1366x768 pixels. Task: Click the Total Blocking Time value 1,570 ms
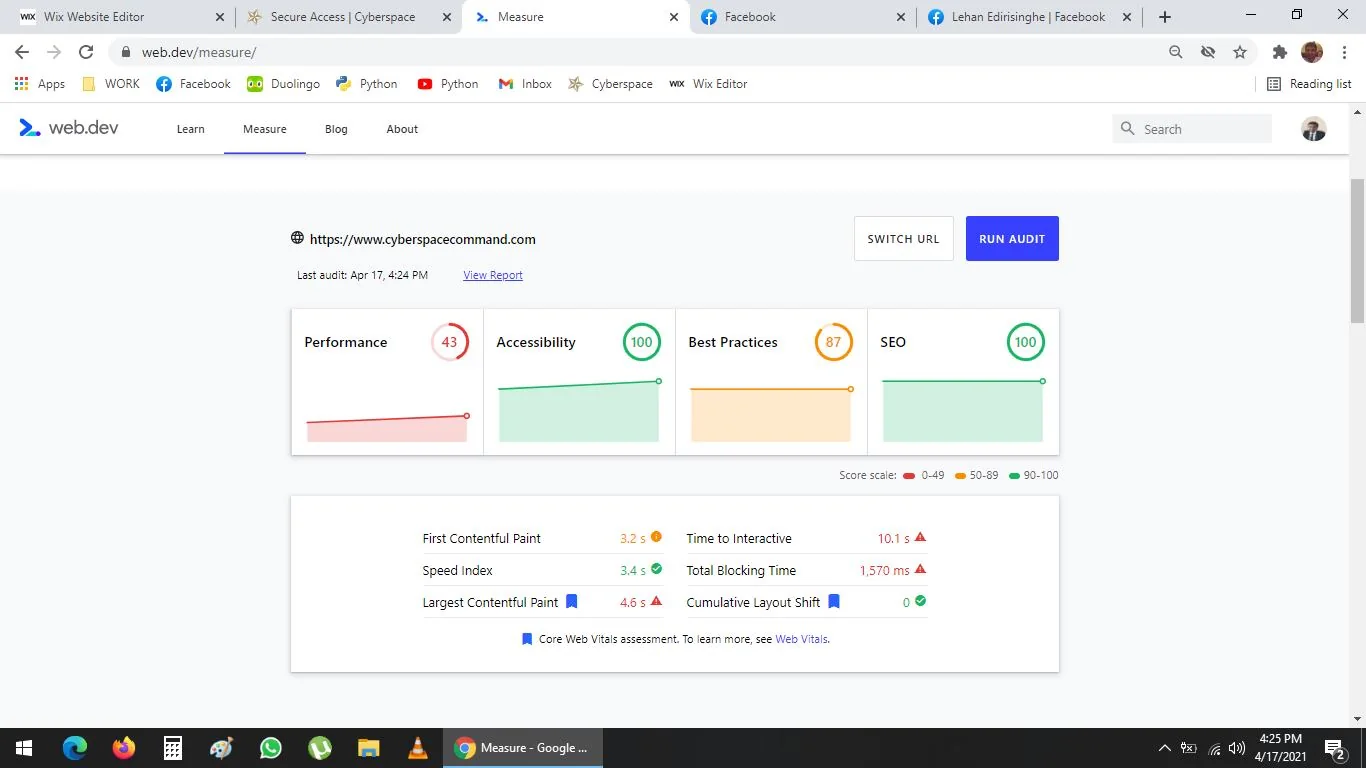[x=884, y=570]
